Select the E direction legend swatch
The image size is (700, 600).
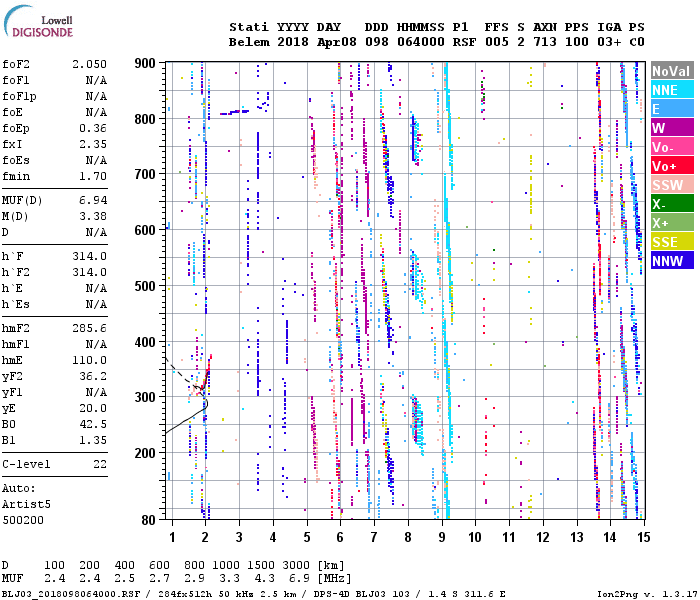point(672,108)
